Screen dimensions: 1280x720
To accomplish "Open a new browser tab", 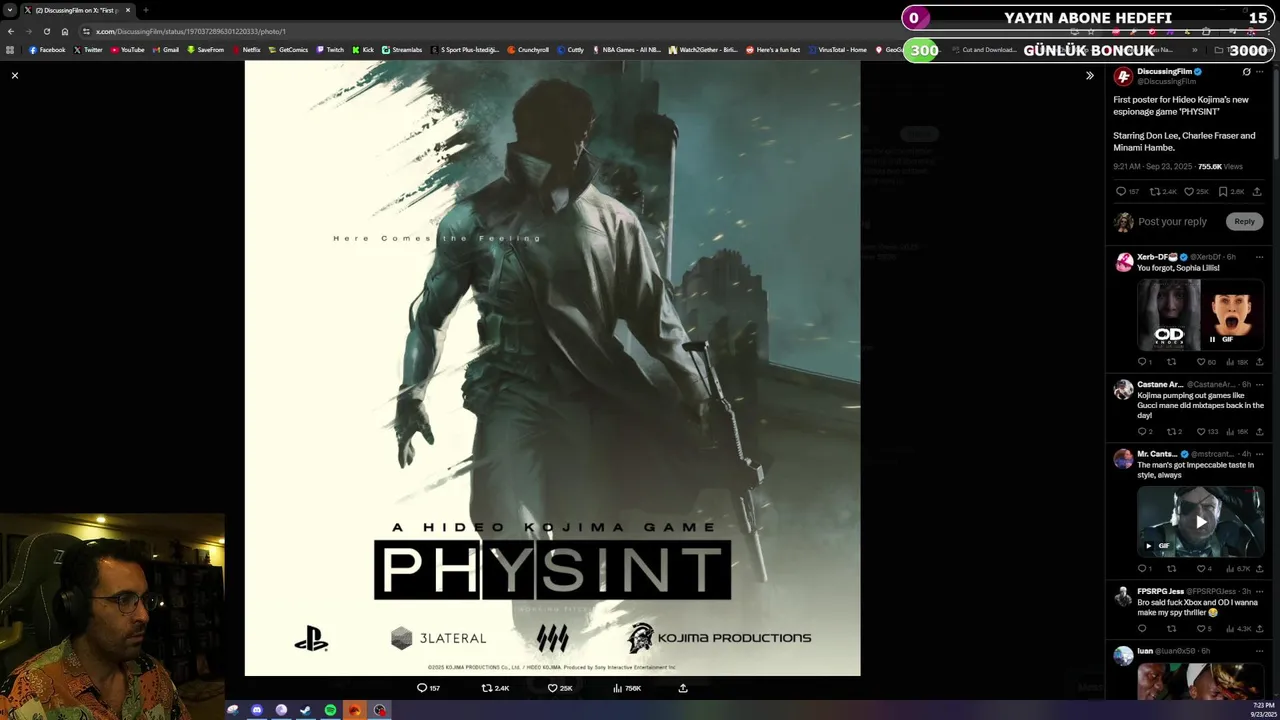I will point(145,10).
